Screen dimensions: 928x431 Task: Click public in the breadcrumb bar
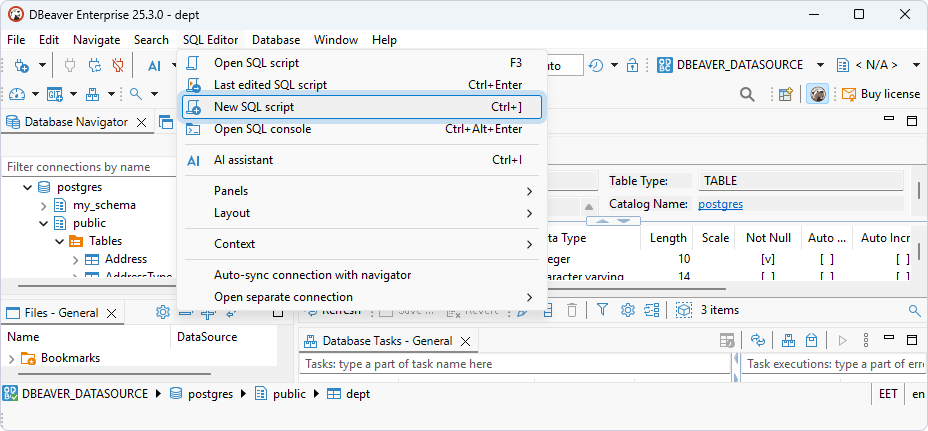(x=289, y=394)
